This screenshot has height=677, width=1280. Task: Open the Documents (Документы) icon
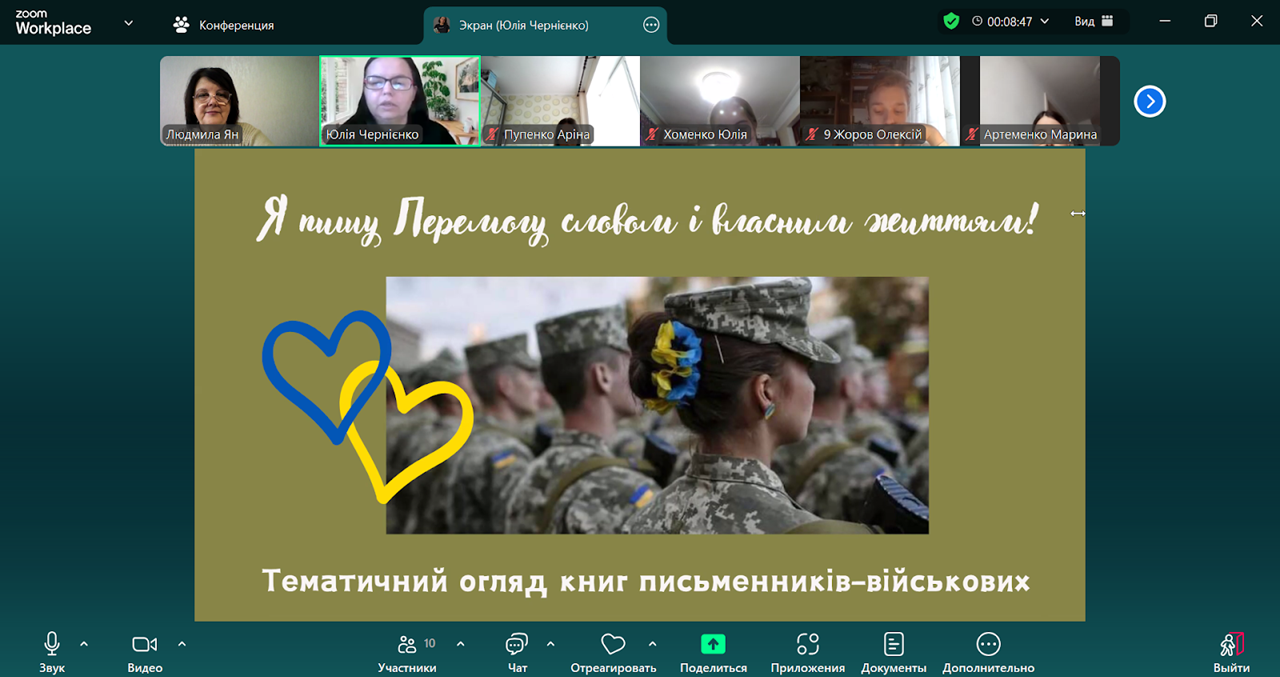[x=894, y=644]
